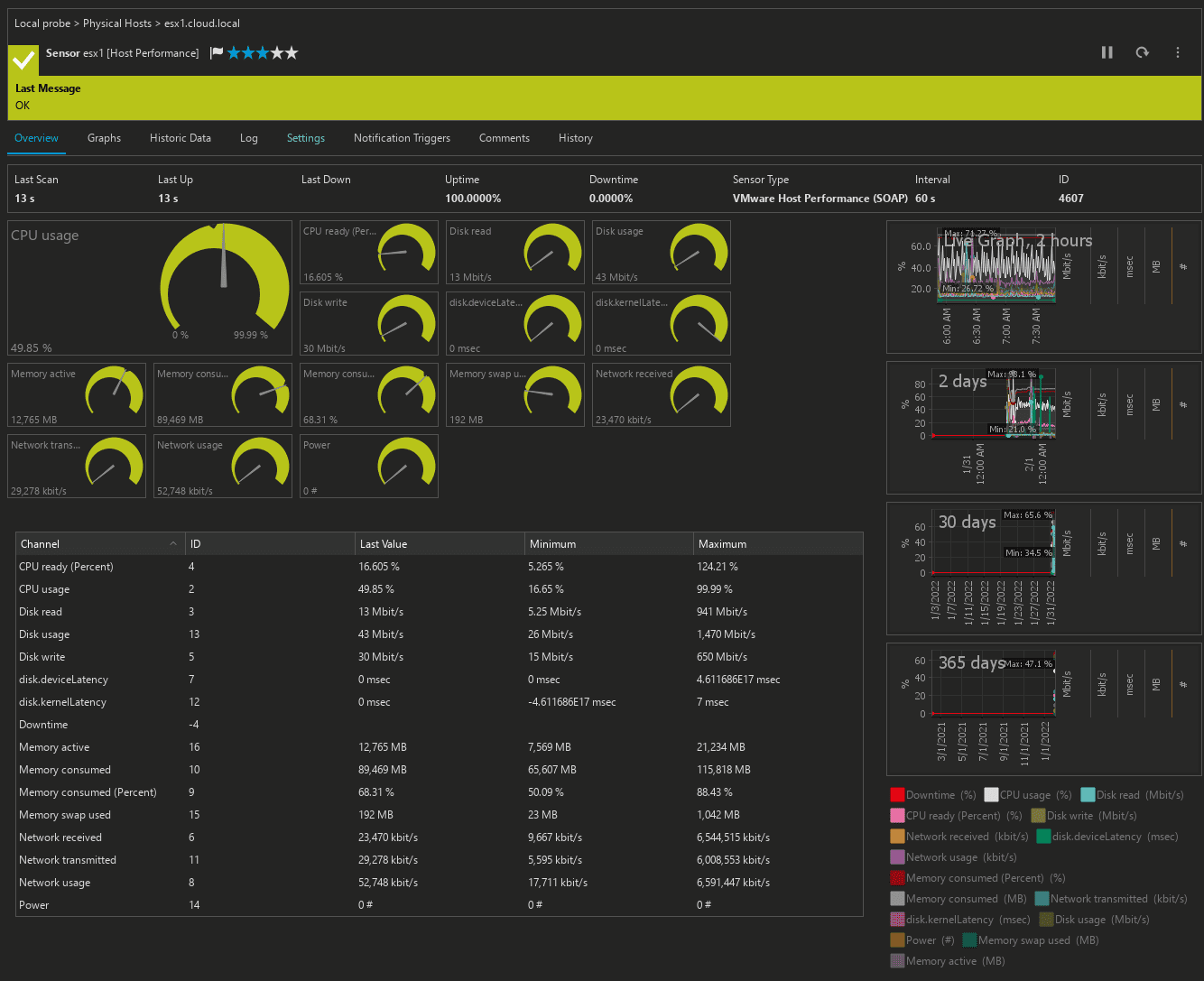Screen dimensions: 1204x981
Task: Click the Network received orange legend swatch
Action: (897, 837)
